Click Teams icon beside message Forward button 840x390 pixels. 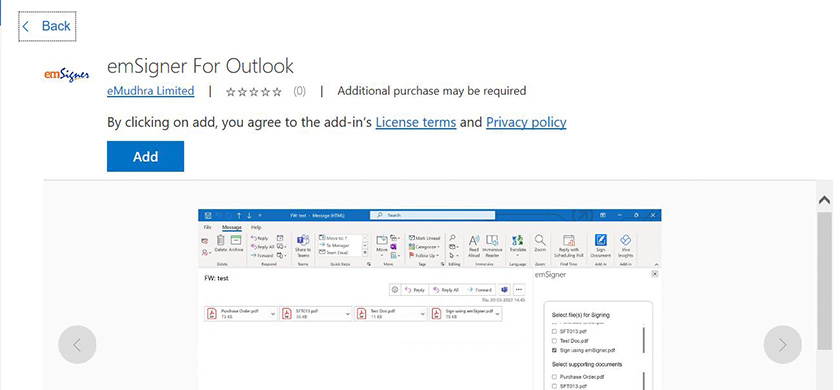click(x=504, y=290)
